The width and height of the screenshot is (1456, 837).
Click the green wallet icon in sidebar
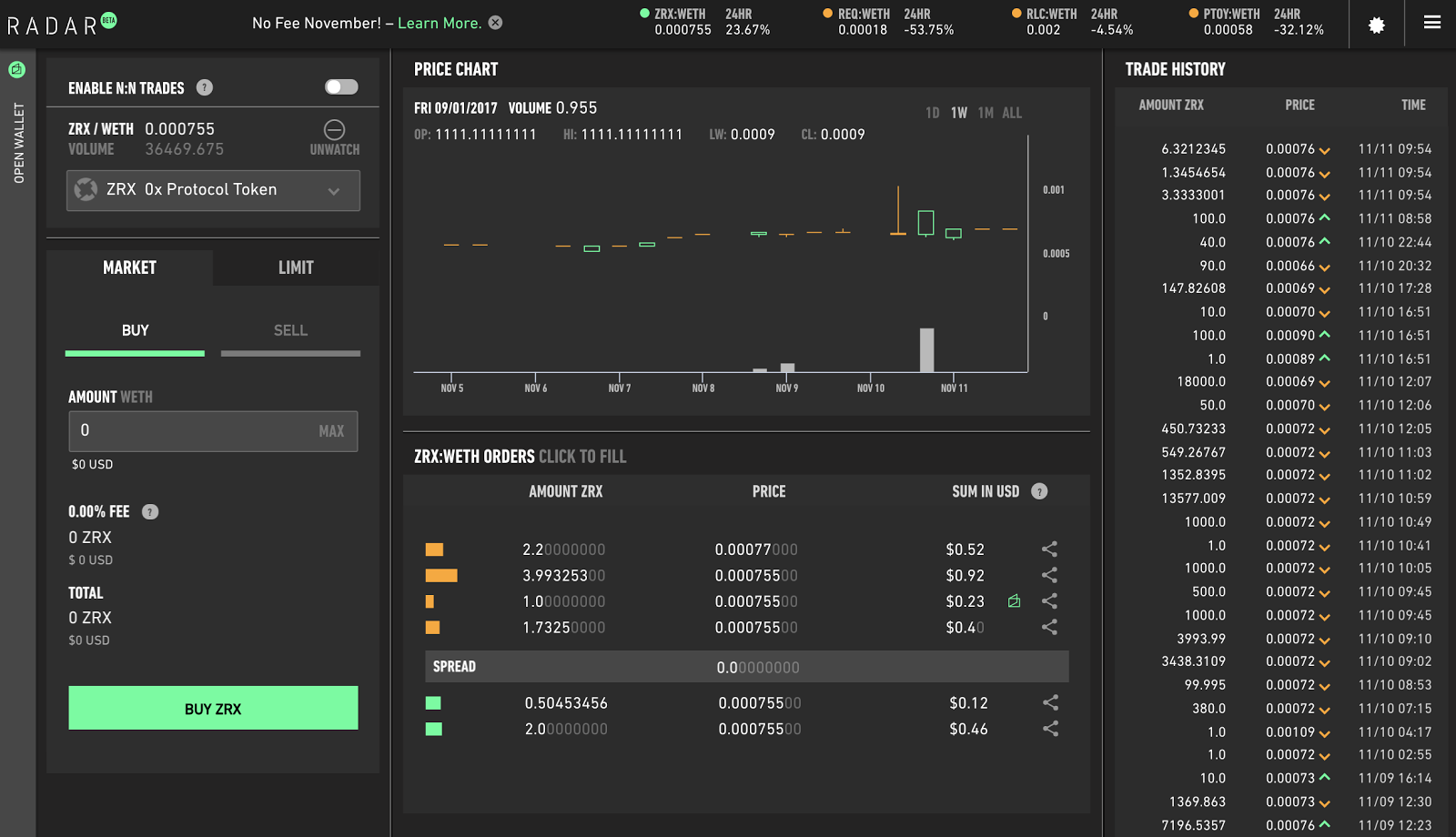[16, 69]
